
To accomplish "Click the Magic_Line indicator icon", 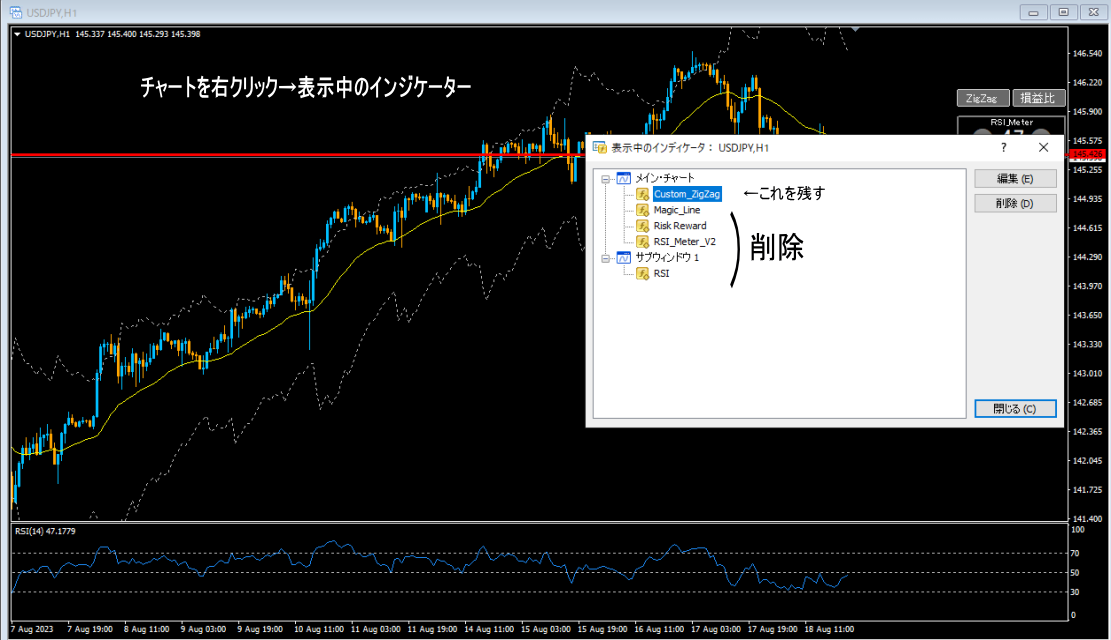I will 642,210.
